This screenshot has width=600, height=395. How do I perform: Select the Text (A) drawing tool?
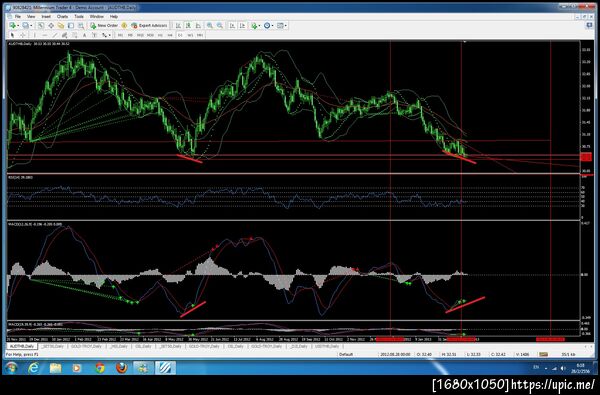85,35
